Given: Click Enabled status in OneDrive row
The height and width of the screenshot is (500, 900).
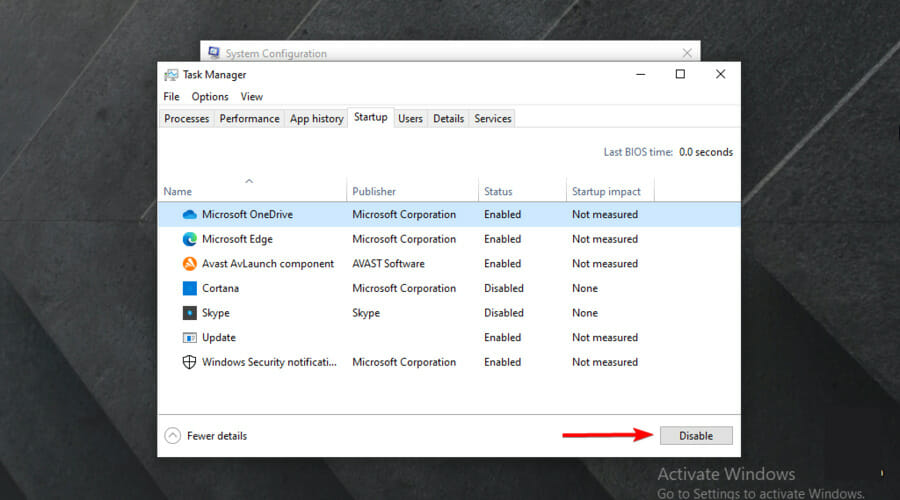Looking at the screenshot, I should point(502,215).
